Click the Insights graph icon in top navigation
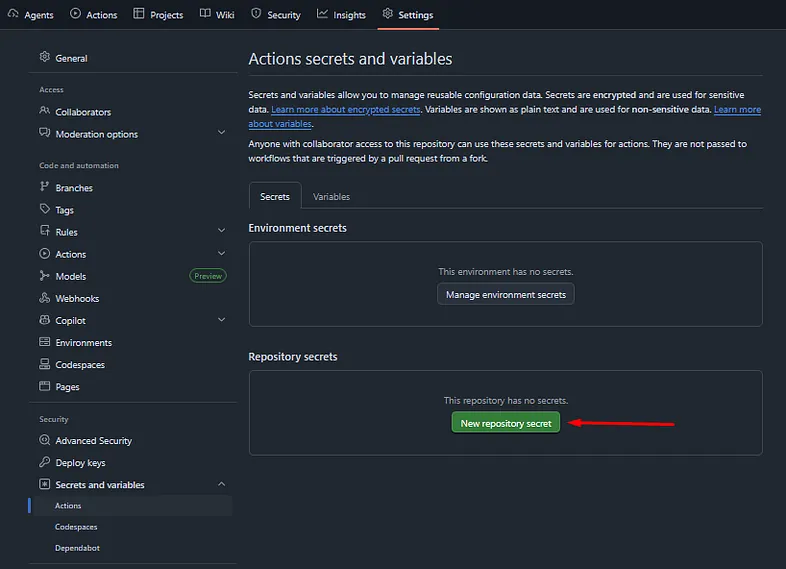Screen dimensions: 786x569 tap(322, 14)
